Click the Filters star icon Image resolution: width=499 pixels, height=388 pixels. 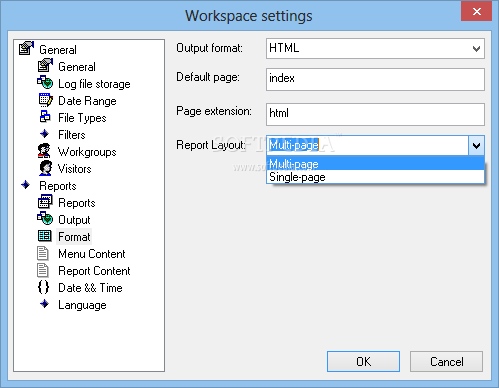(x=44, y=134)
